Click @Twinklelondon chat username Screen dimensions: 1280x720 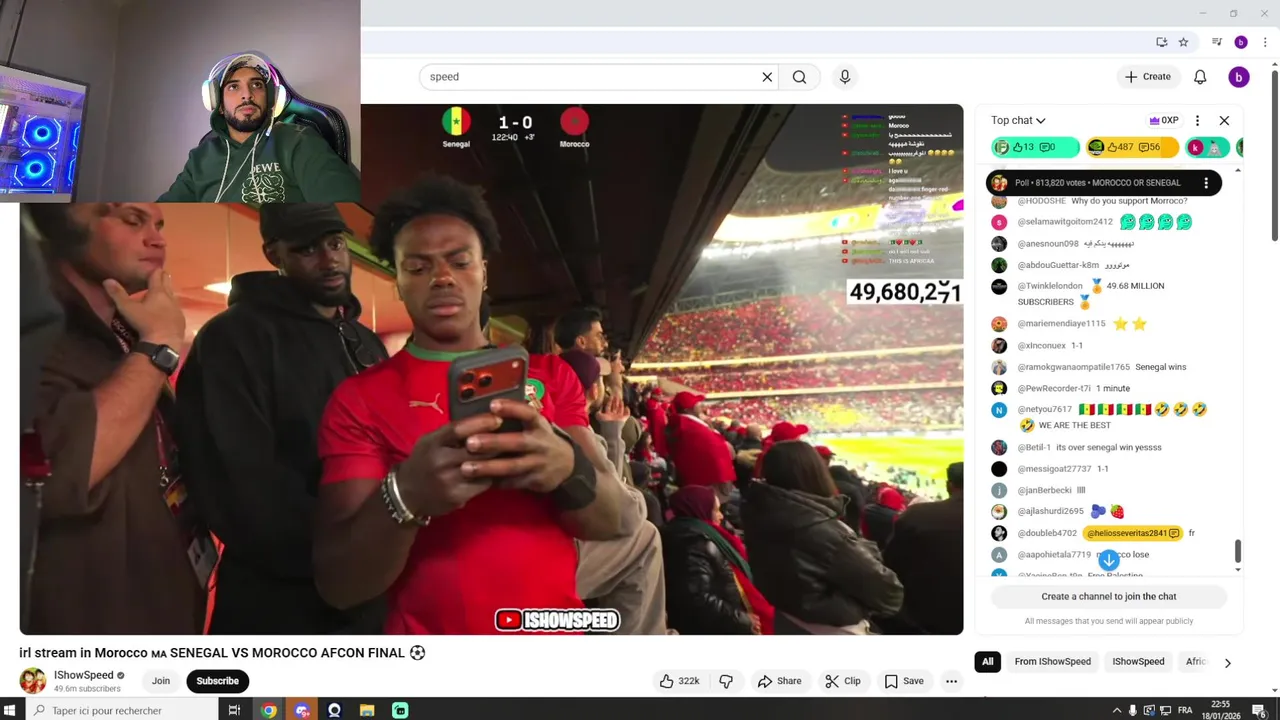point(1049,286)
